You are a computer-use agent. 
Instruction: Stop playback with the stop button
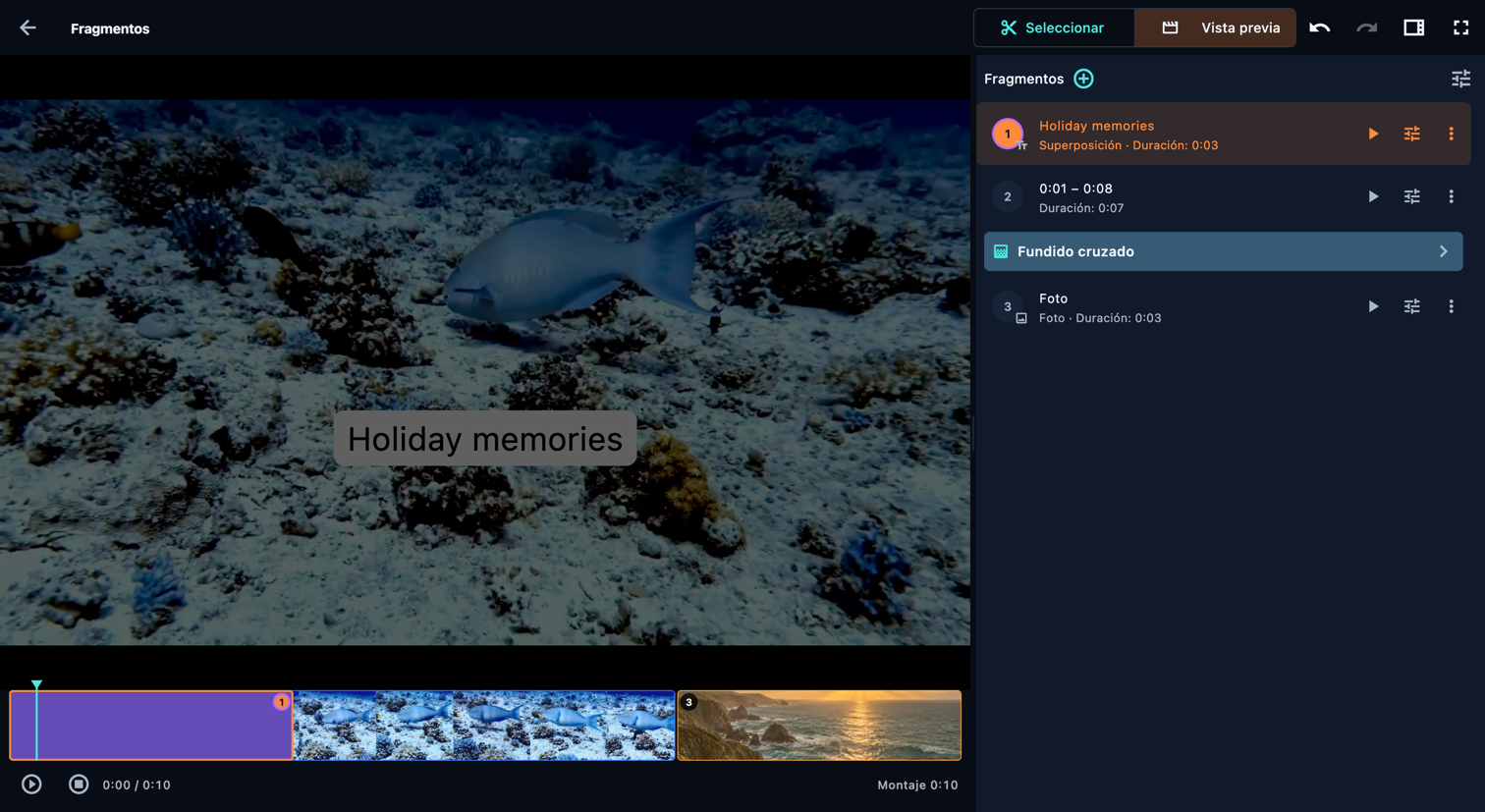pyautogui.click(x=79, y=785)
